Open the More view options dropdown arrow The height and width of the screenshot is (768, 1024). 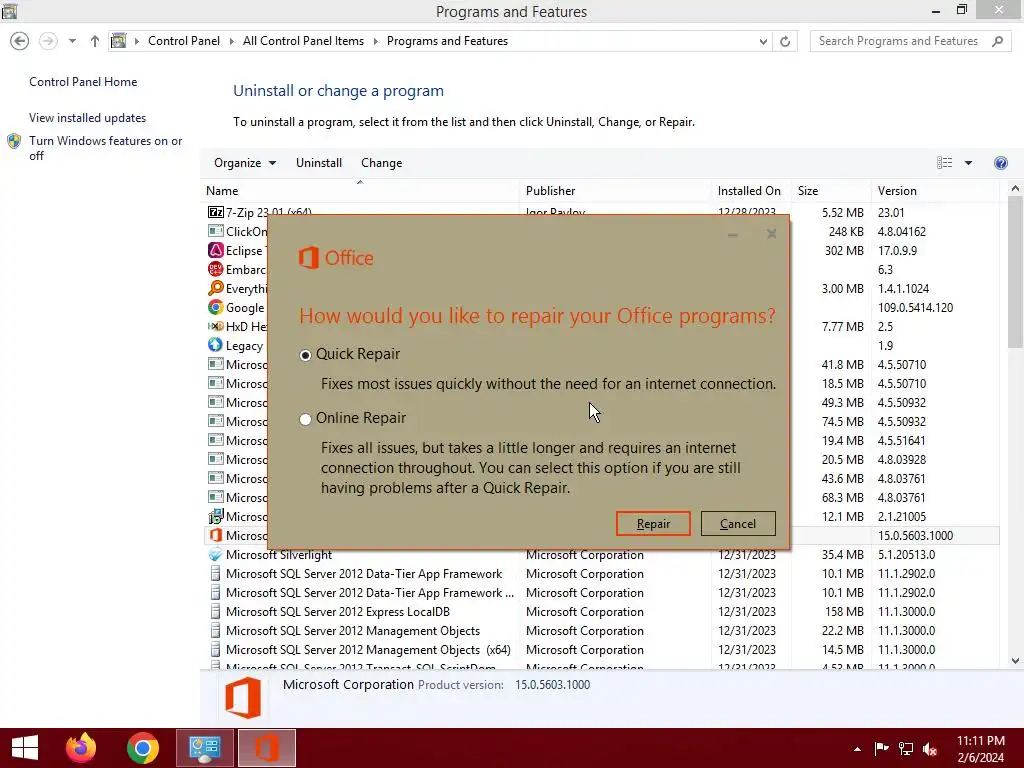[x=968, y=163]
